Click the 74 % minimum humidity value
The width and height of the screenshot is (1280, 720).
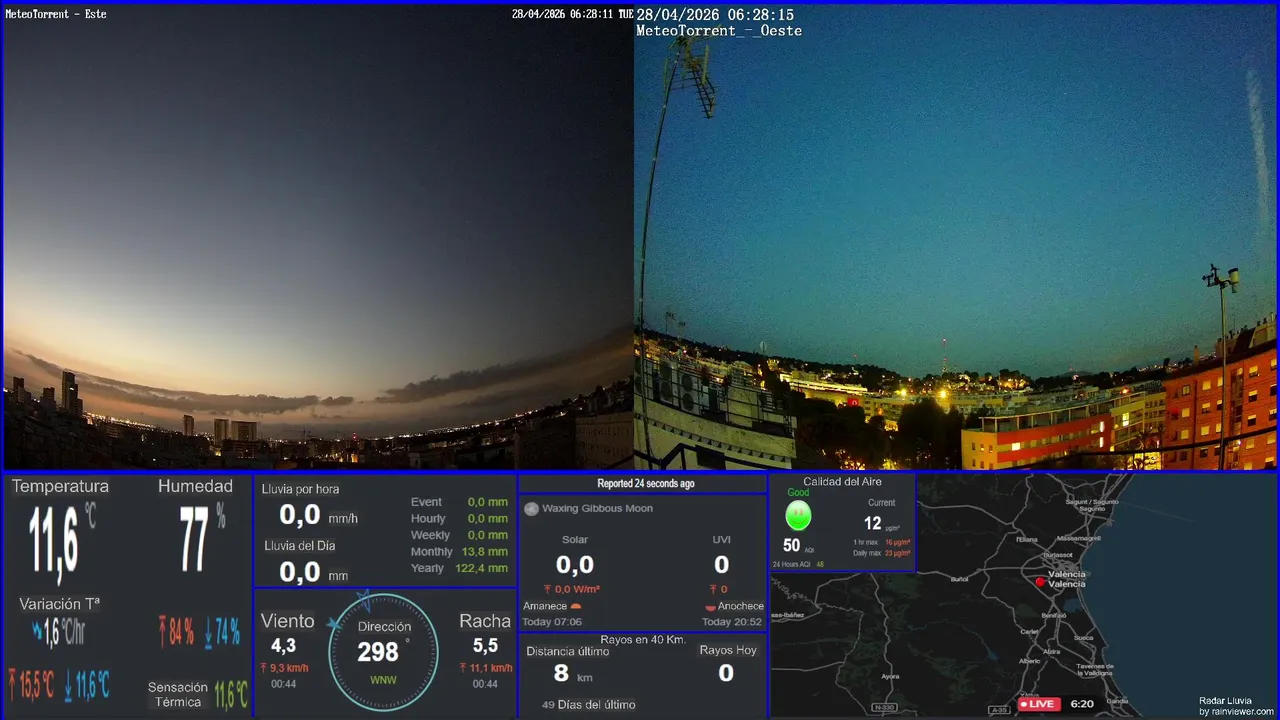pyautogui.click(x=222, y=632)
